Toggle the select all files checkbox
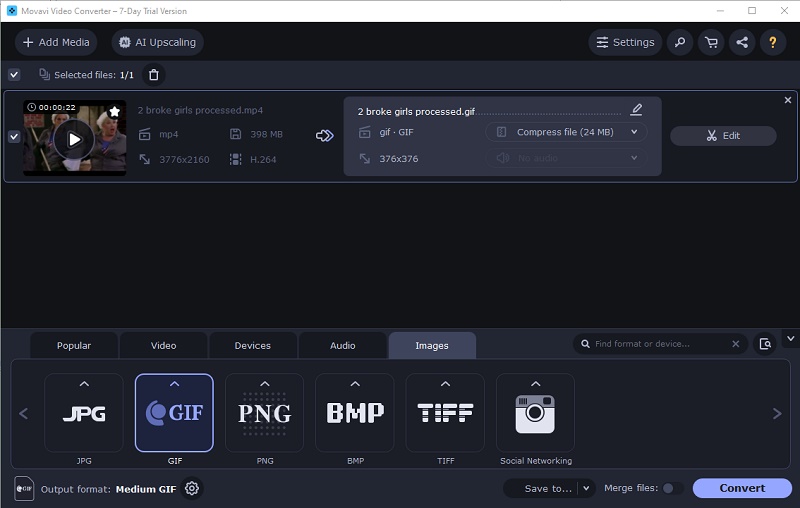 (14, 75)
